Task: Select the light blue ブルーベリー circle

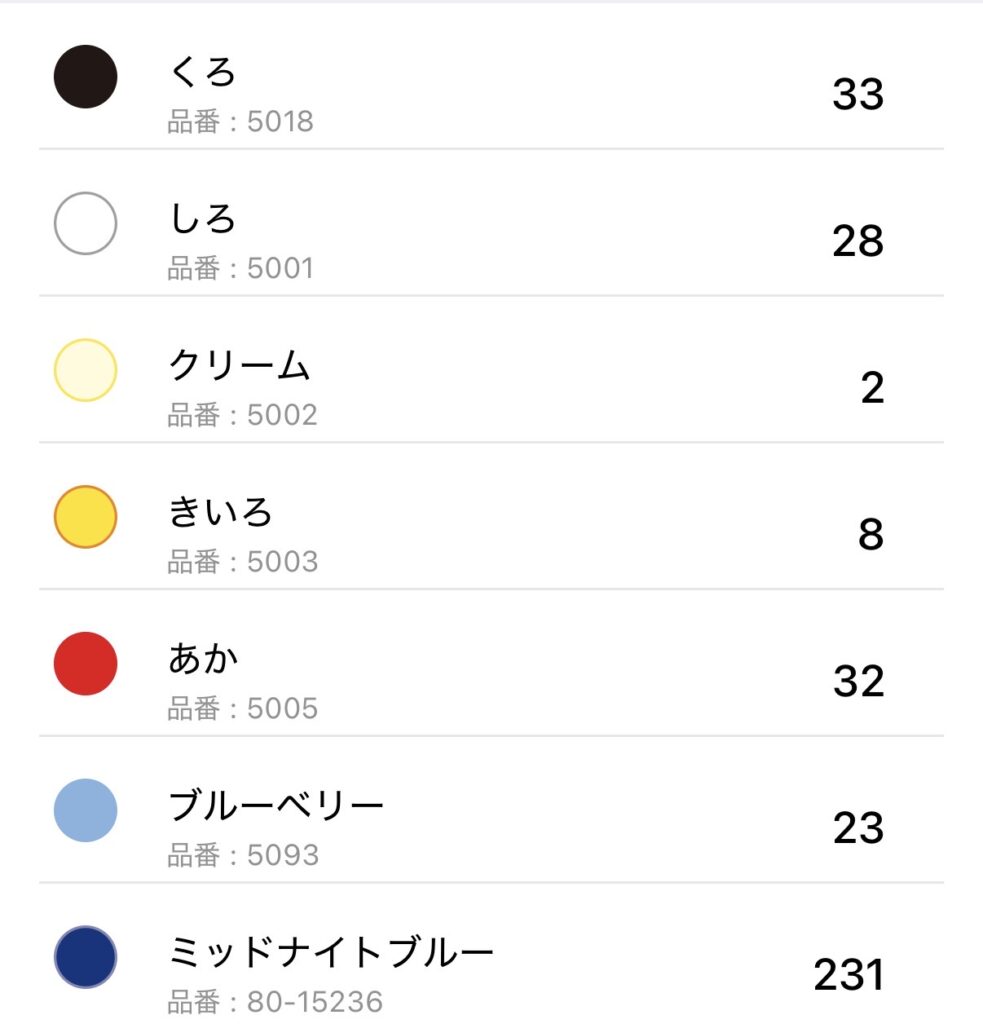Action: [85, 810]
